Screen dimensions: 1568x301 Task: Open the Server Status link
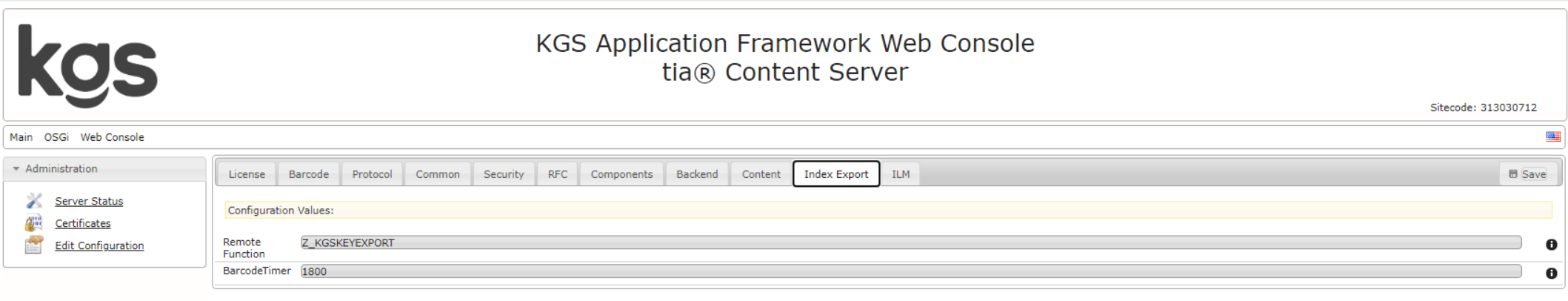(89, 201)
